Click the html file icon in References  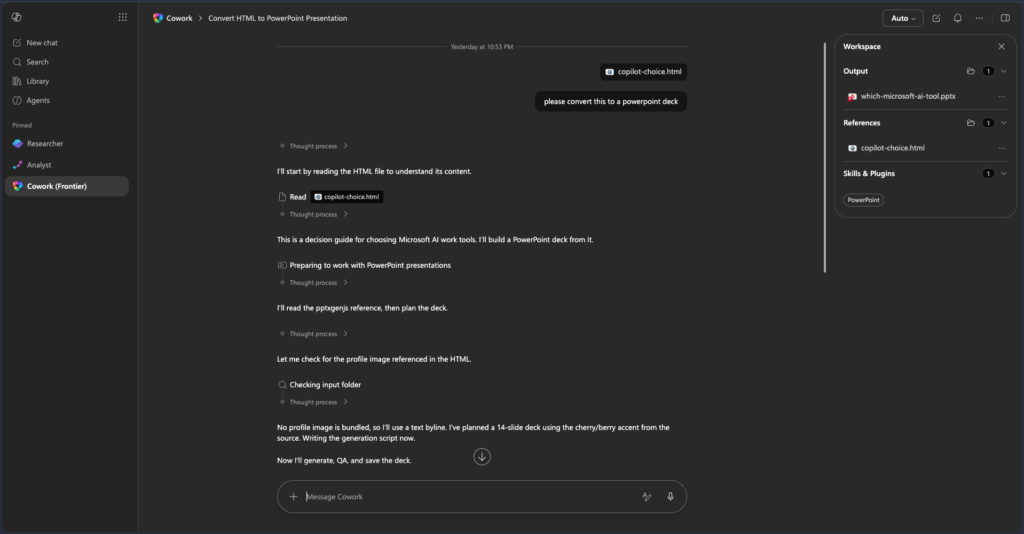pyautogui.click(x=852, y=148)
